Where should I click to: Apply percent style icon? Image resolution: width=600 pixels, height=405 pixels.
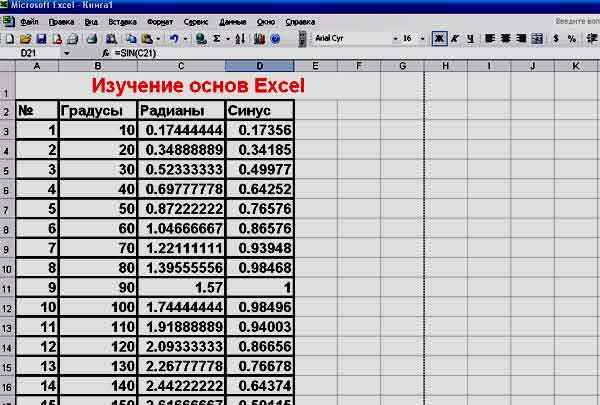[x=572, y=39]
